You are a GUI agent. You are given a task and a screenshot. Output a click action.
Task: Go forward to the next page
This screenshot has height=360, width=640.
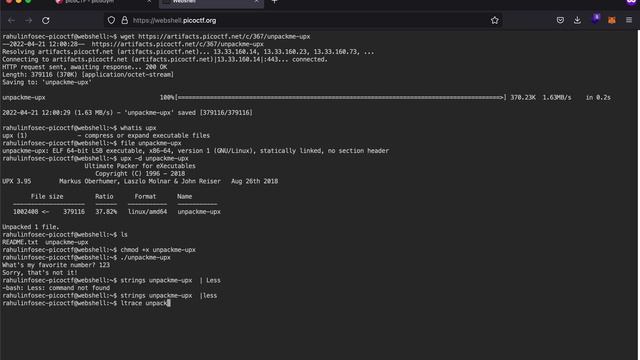[x=28, y=20]
